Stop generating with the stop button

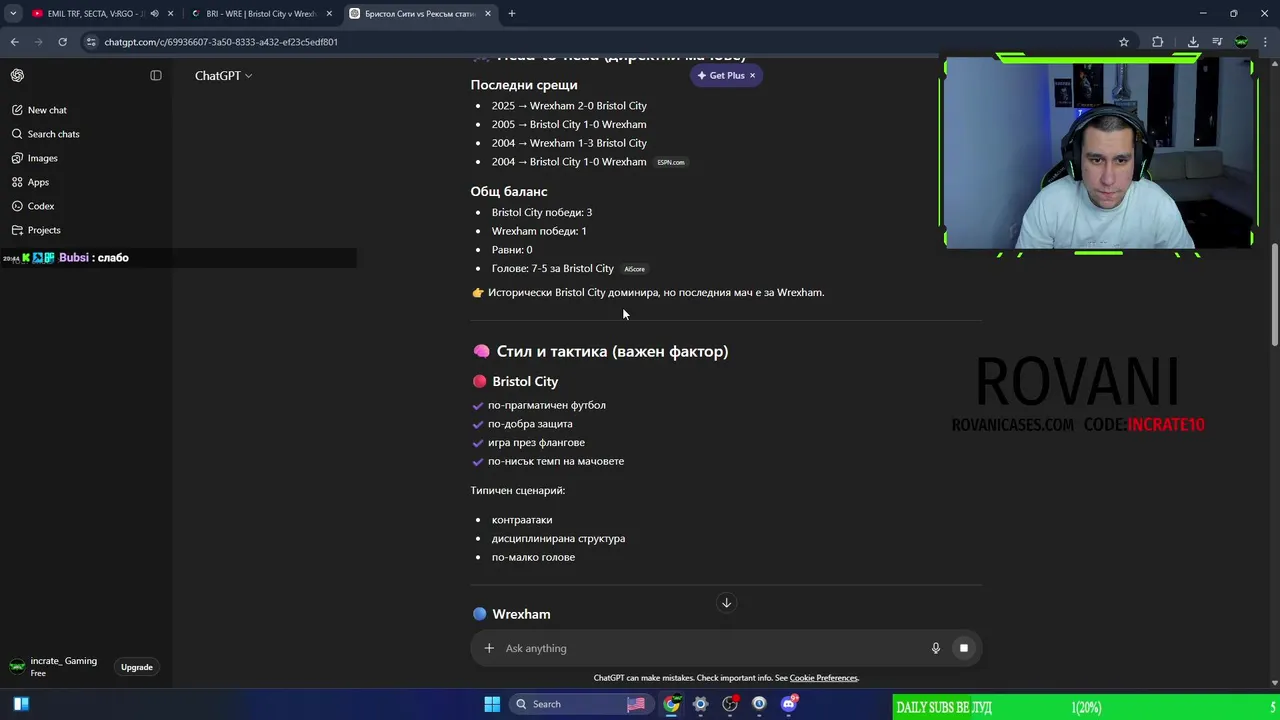pyautogui.click(x=964, y=648)
